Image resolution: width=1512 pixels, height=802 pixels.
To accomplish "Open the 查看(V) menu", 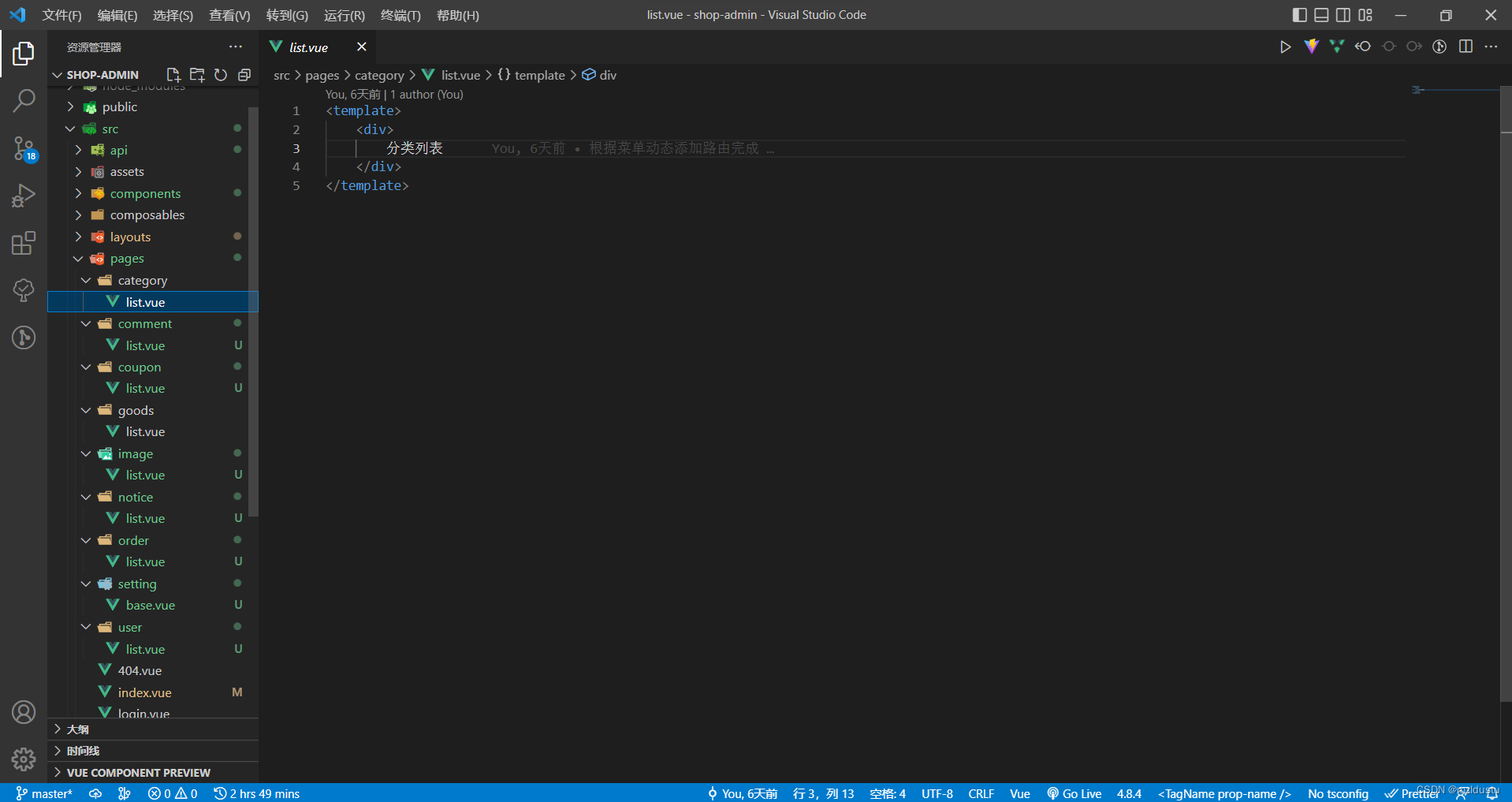I will coord(229,15).
